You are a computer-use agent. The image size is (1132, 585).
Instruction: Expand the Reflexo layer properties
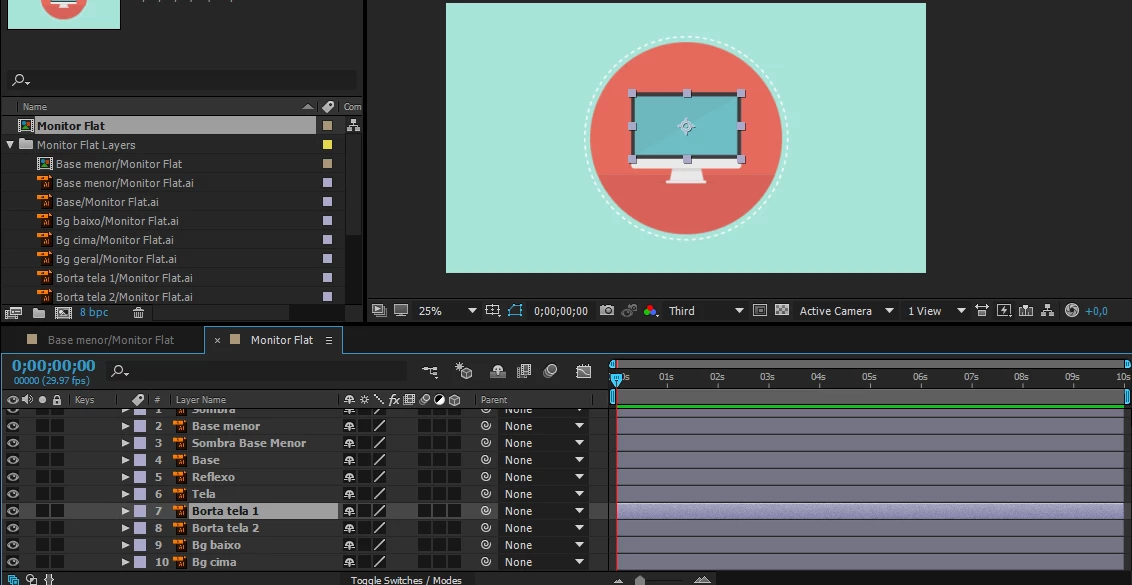125,477
